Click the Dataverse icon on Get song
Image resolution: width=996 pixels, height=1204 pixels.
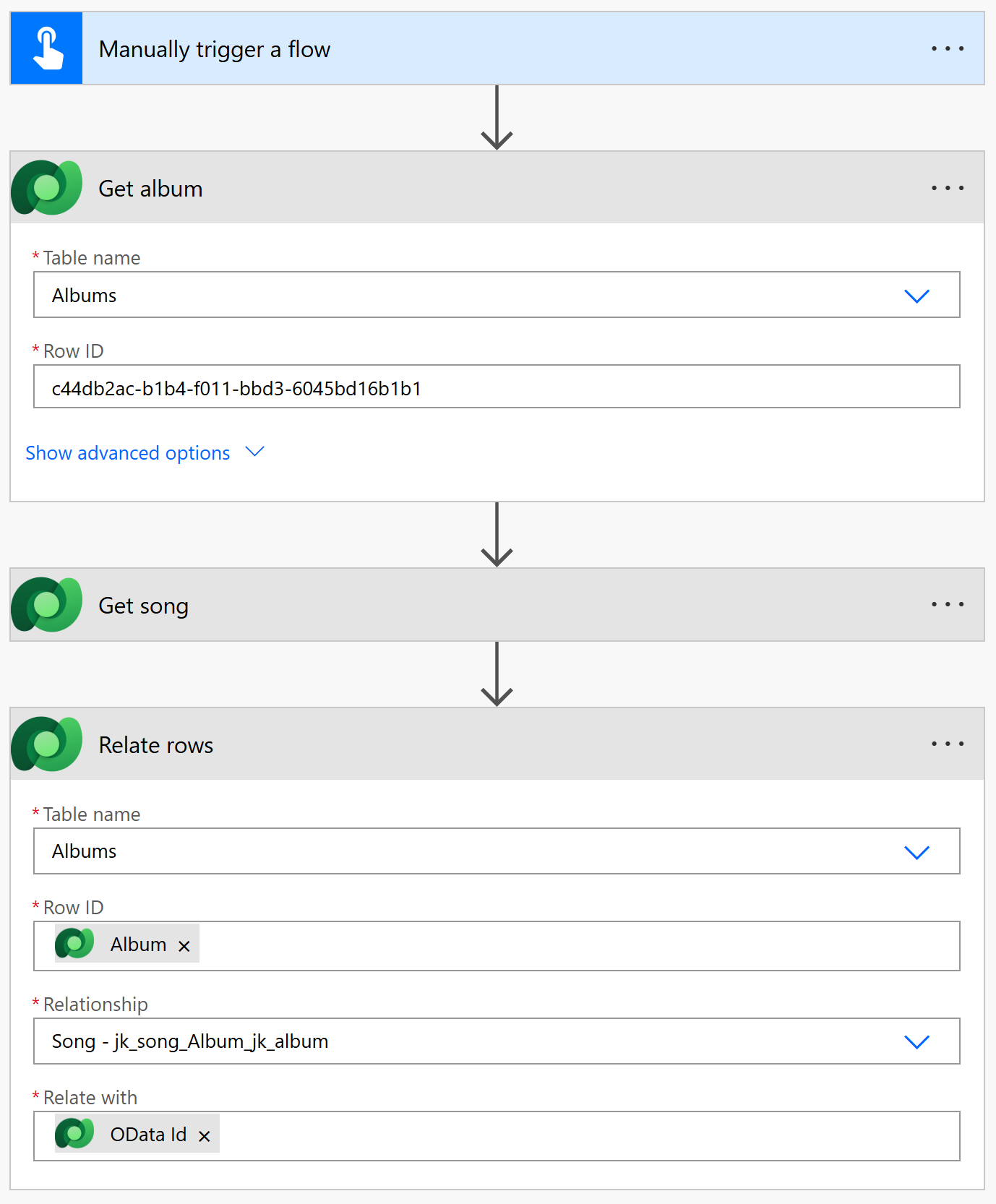point(47,605)
